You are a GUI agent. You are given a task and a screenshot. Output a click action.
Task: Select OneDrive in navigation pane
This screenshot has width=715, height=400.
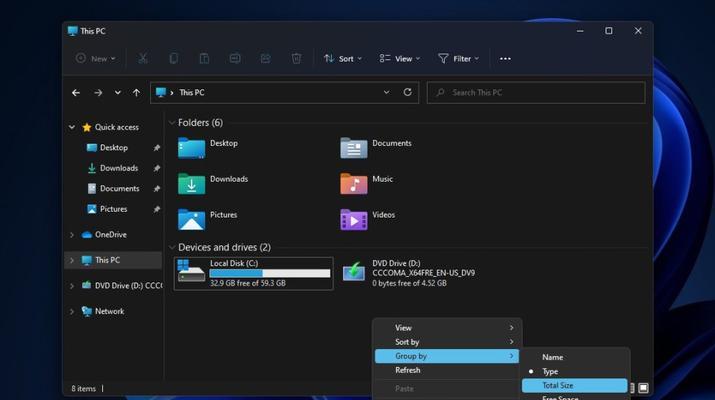110,235
